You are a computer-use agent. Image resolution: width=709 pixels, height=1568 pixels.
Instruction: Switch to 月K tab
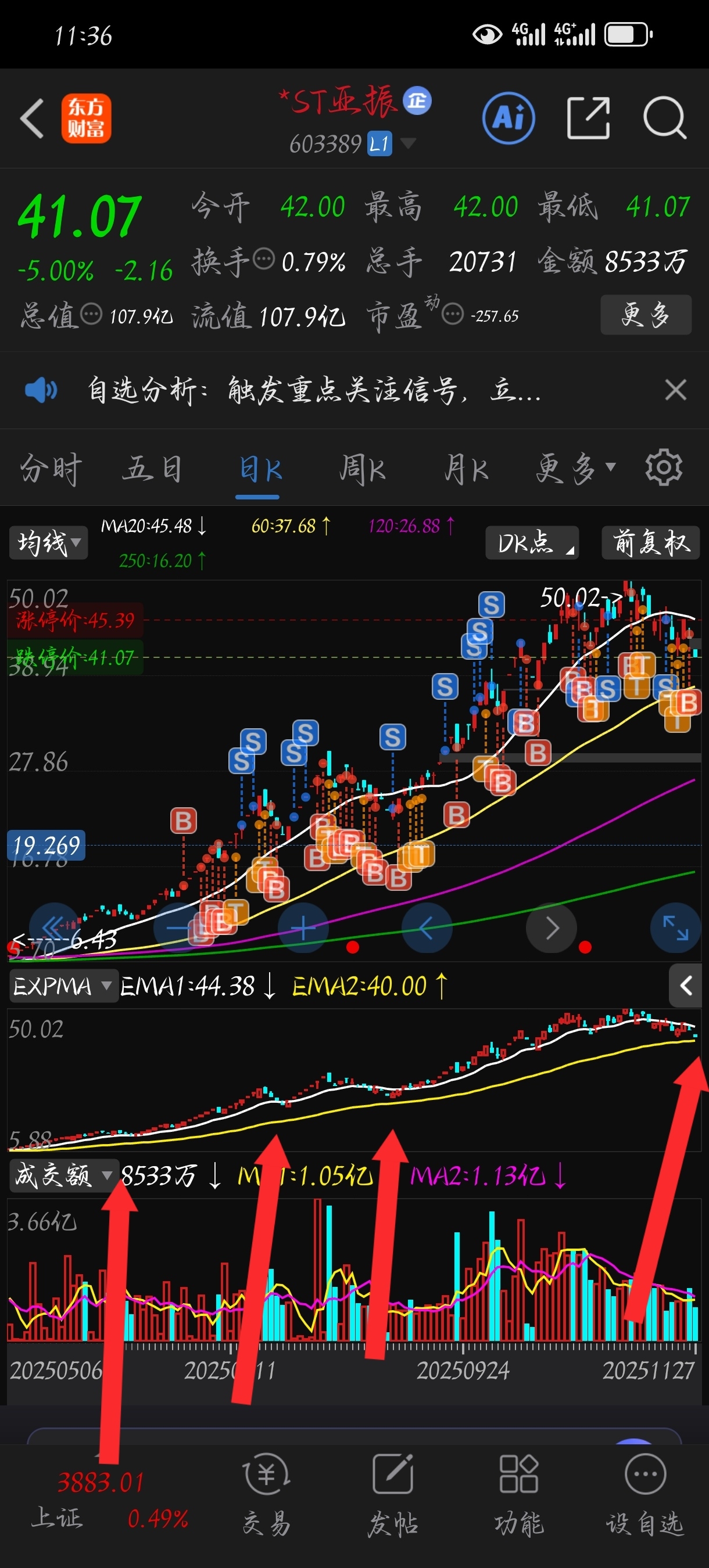click(466, 469)
